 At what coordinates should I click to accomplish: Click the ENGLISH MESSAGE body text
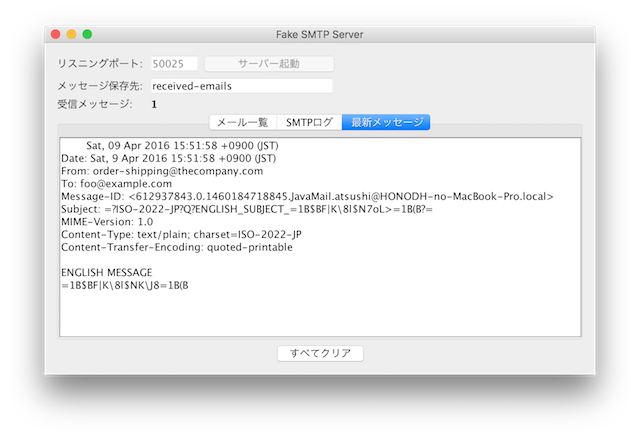[x=107, y=272]
